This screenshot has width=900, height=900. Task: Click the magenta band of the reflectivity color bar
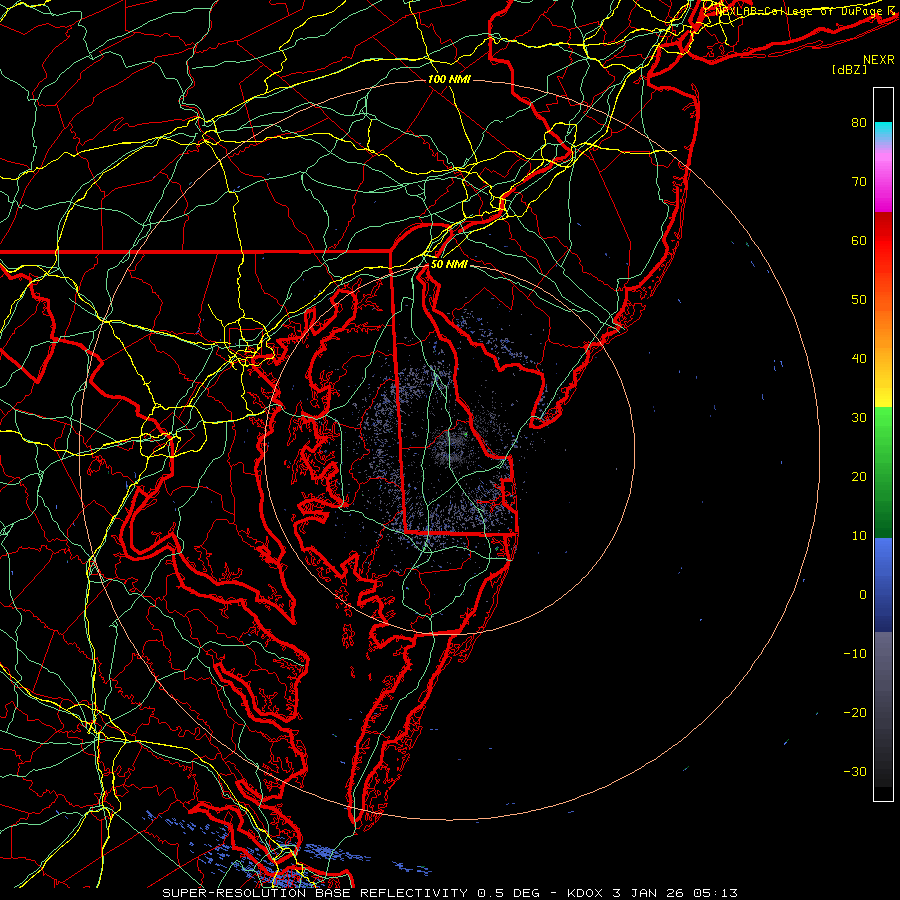pos(883,181)
